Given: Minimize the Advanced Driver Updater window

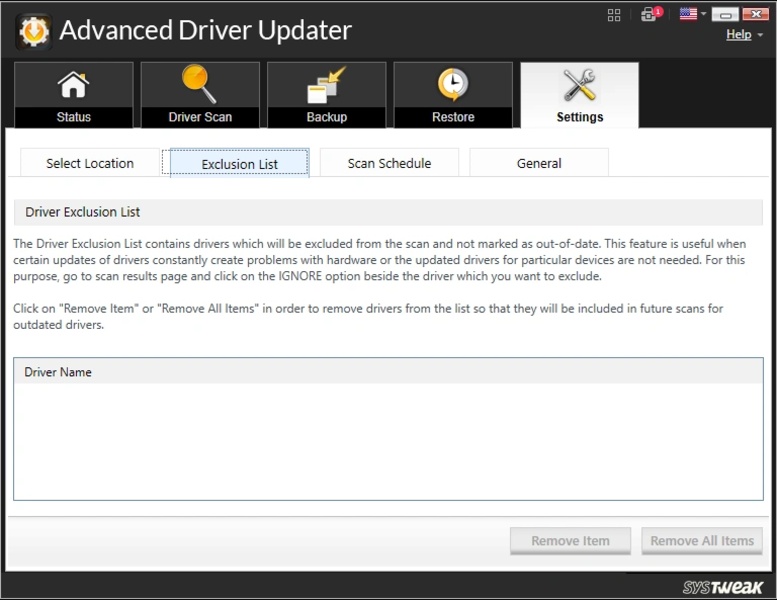Looking at the screenshot, I should click(x=726, y=15).
